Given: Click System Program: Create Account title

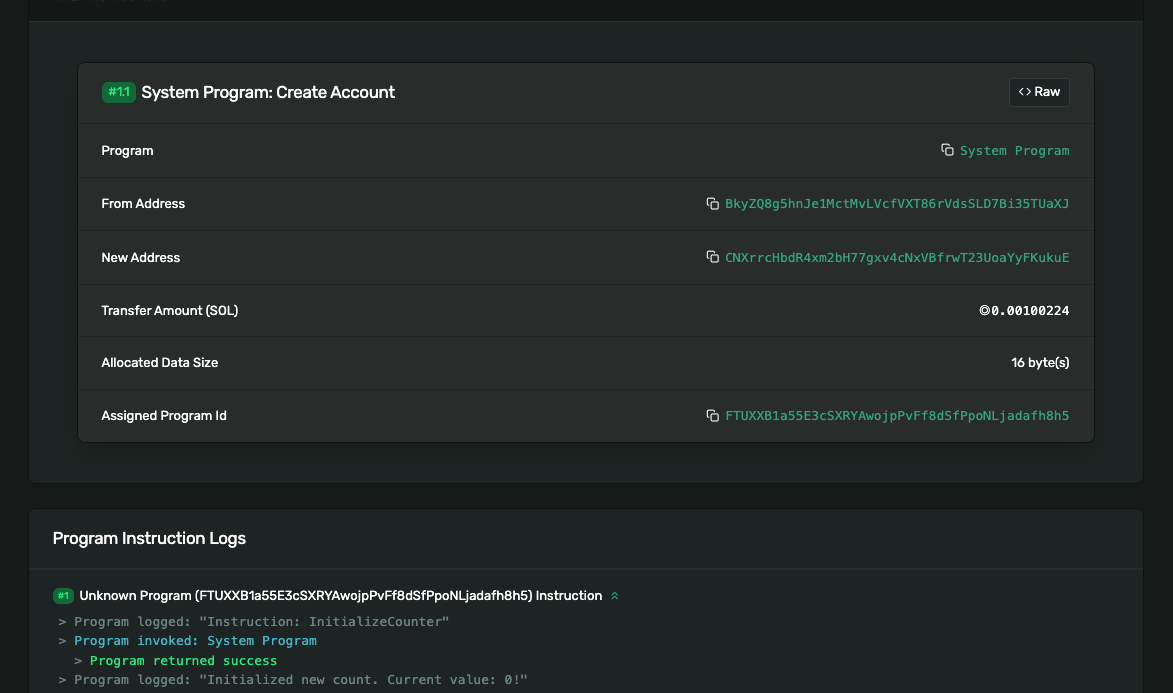Looking at the screenshot, I should (268, 92).
